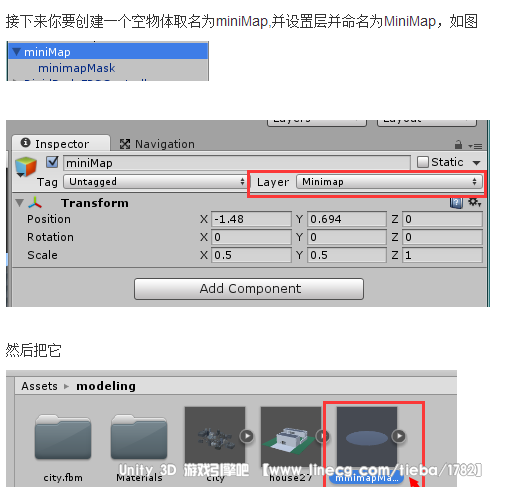528x487 pixels.
Task: Toggle the miniMap active checkbox
Action: (52, 162)
